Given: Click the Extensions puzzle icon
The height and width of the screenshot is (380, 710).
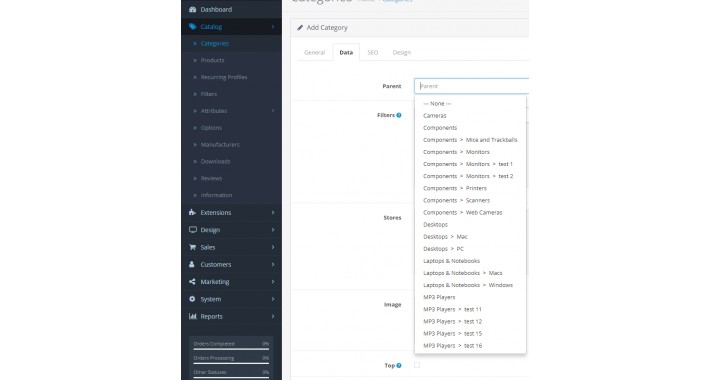Looking at the screenshot, I should click(x=192, y=212).
